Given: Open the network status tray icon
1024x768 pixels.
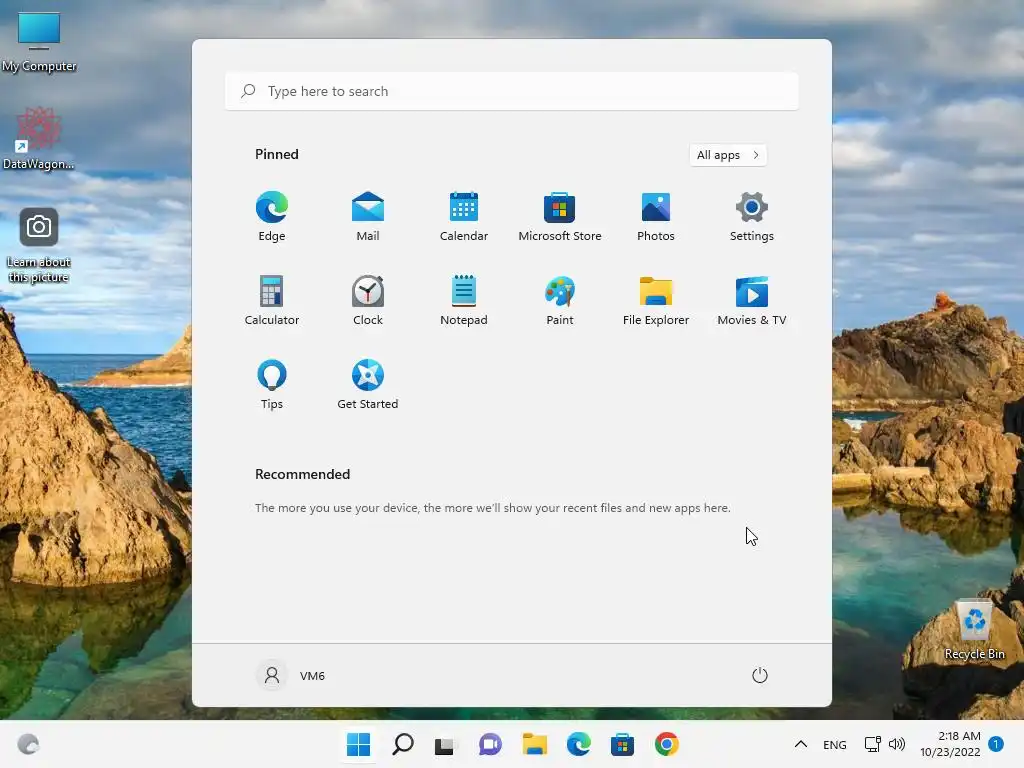Looking at the screenshot, I should (872, 744).
